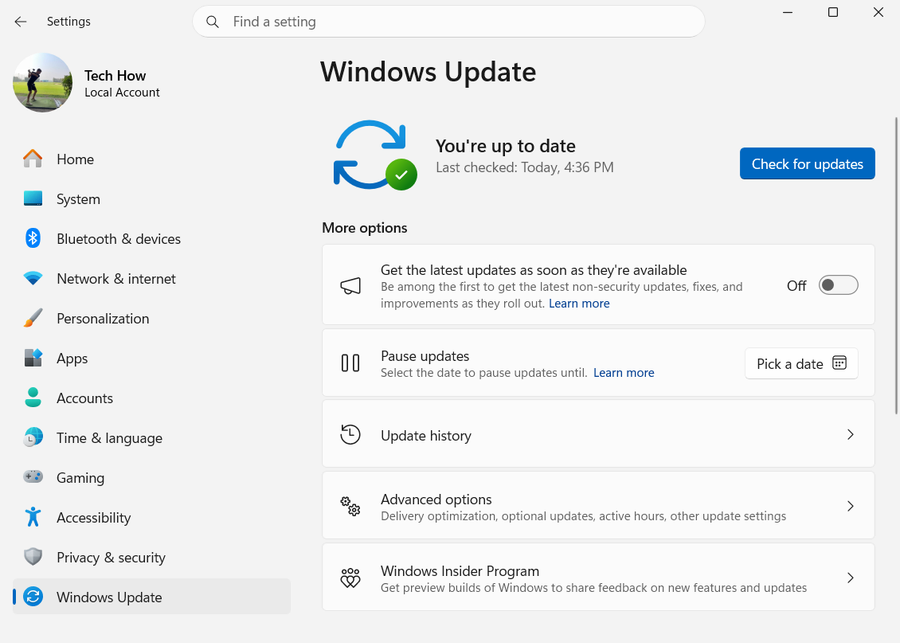Open Personalization settings
The width and height of the screenshot is (900, 643).
(x=152, y=319)
